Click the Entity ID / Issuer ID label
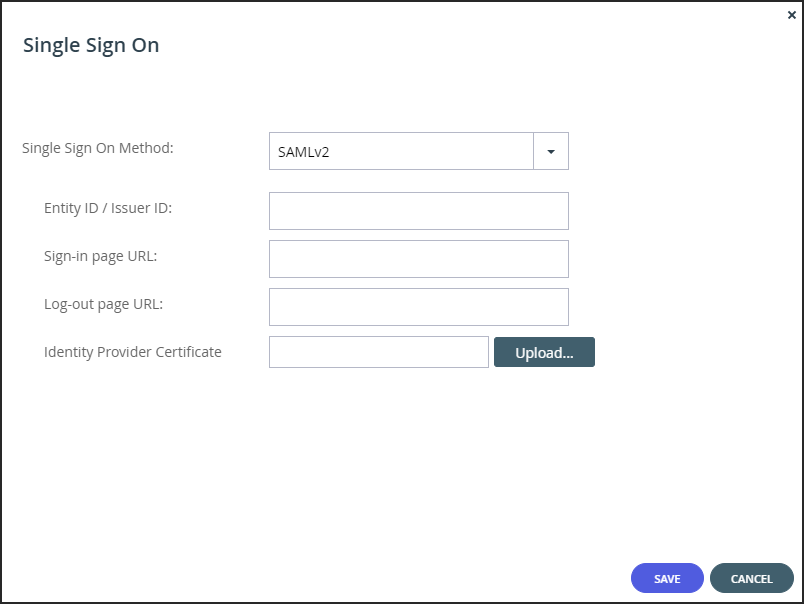Screen dimensions: 804x604 (108, 208)
